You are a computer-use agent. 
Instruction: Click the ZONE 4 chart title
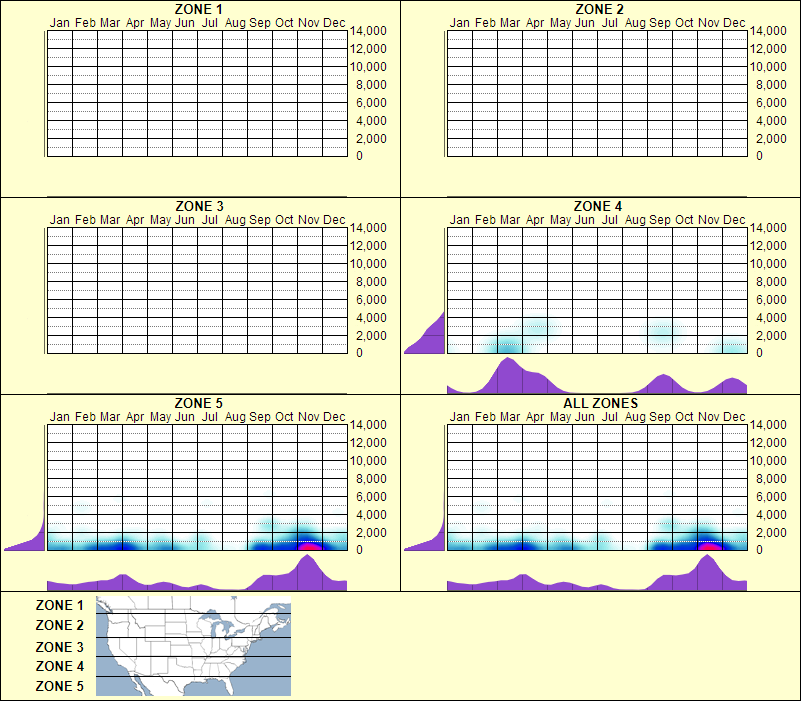601,205
